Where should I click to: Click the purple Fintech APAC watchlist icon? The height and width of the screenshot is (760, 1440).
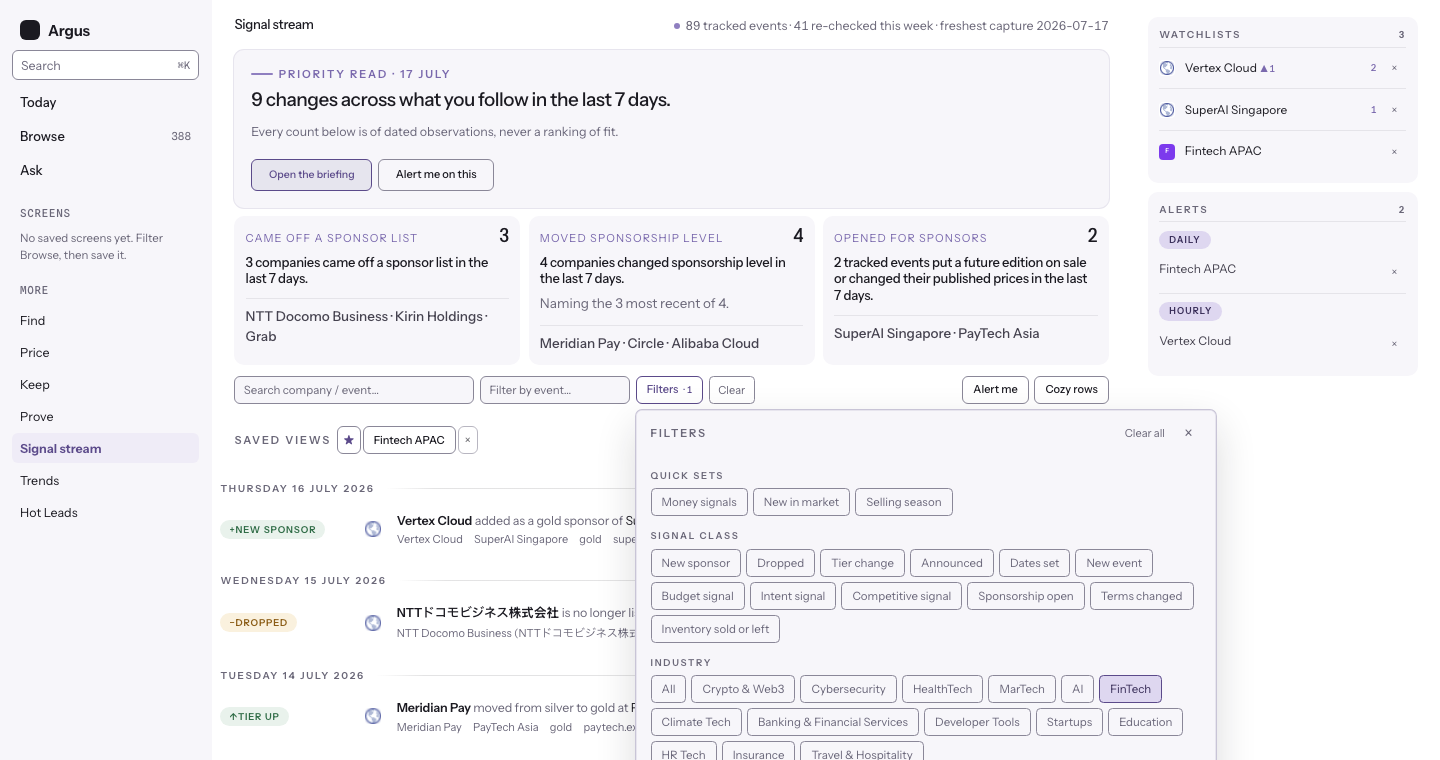click(1167, 152)
